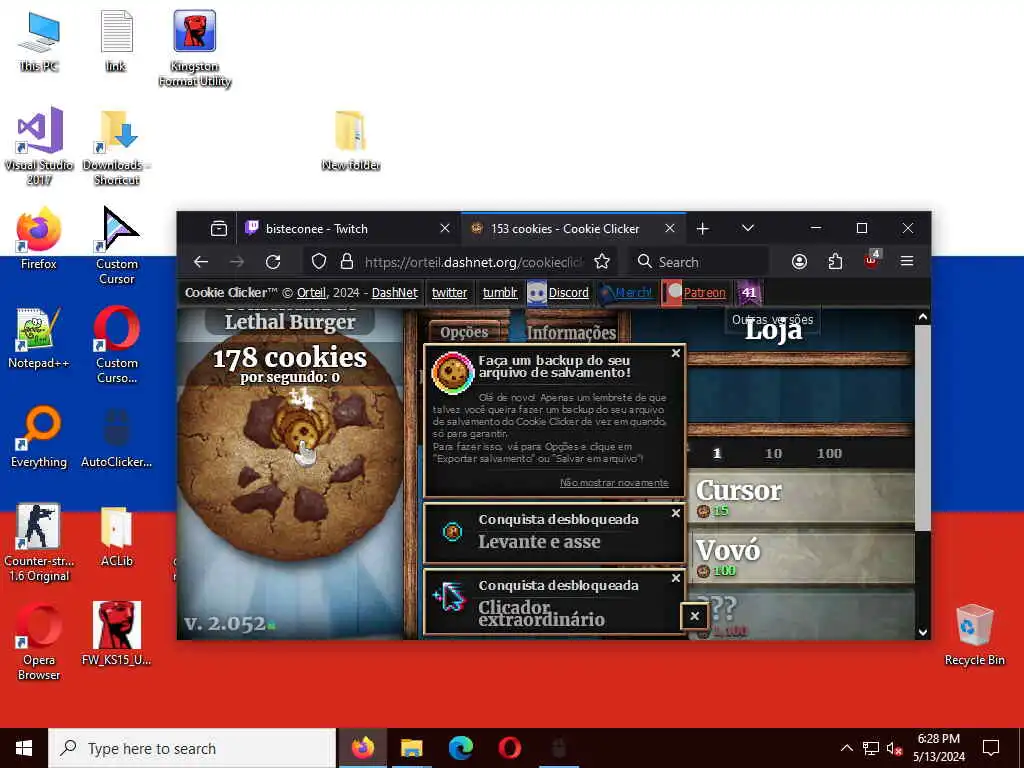1024x768 pixels.
Task: Select Everything search desktop icon
Action: [39, 437]
